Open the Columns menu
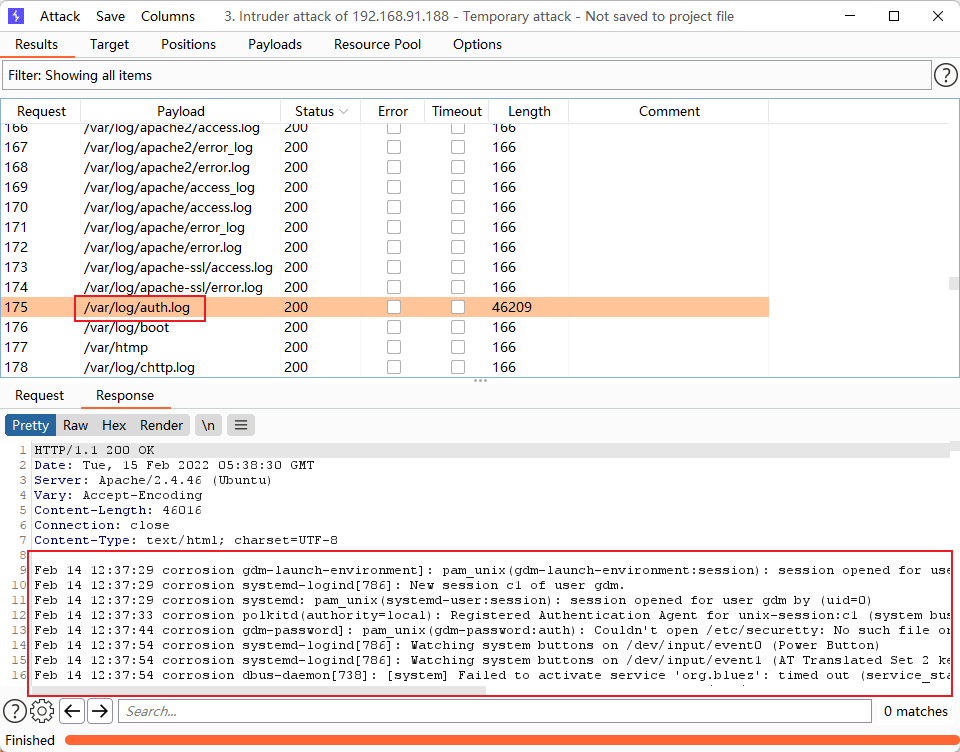960x752 pixels. tap(168, 17)
